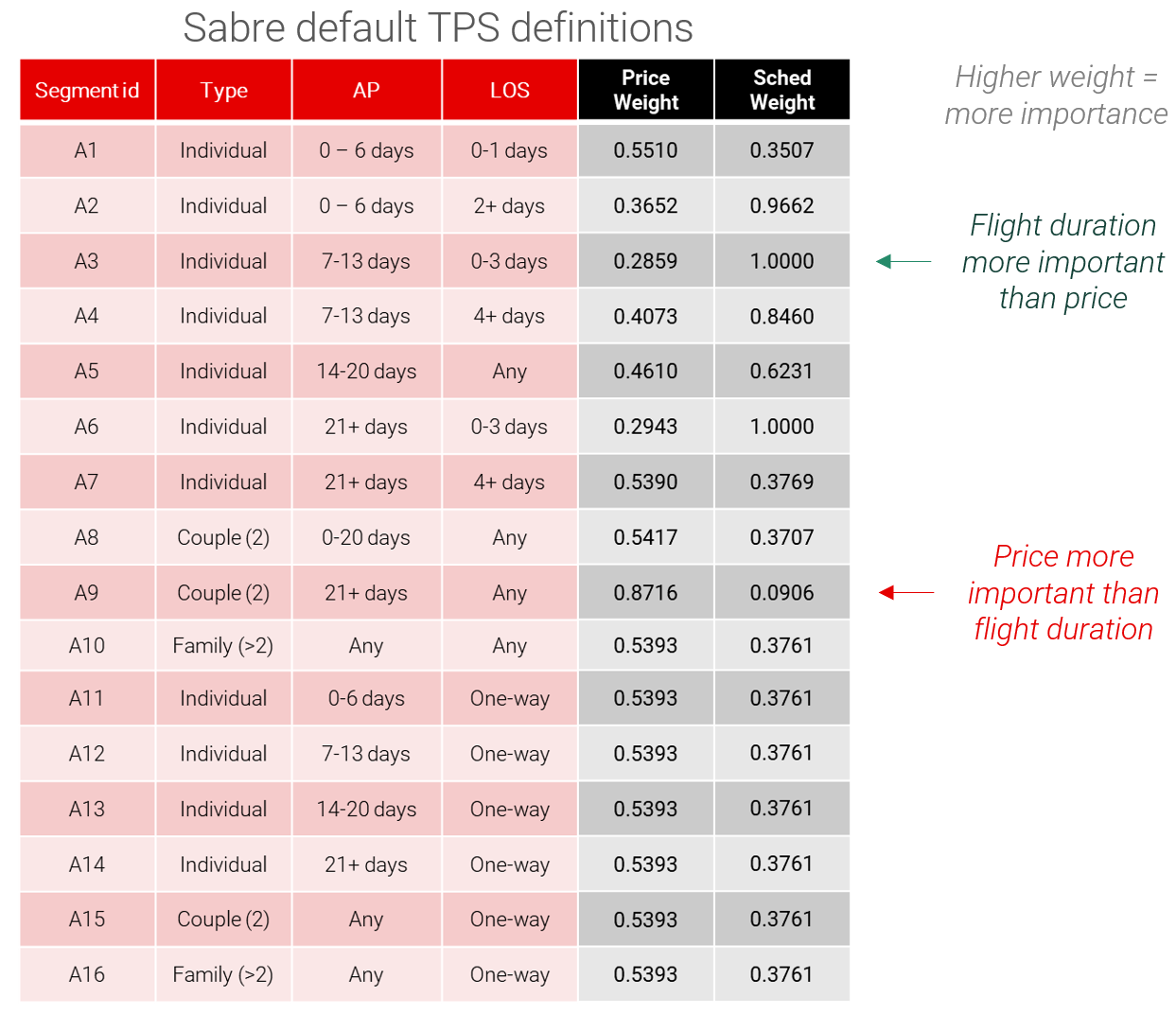Image resolution: width=1176 pixels, height=1013 pixels.
Task: Select the AP column header
Action: click(x=366, y=91)
